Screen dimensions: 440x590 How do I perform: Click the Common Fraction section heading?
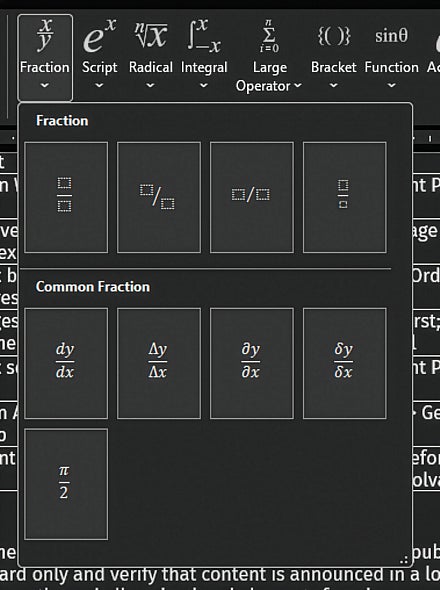point(93,287)
